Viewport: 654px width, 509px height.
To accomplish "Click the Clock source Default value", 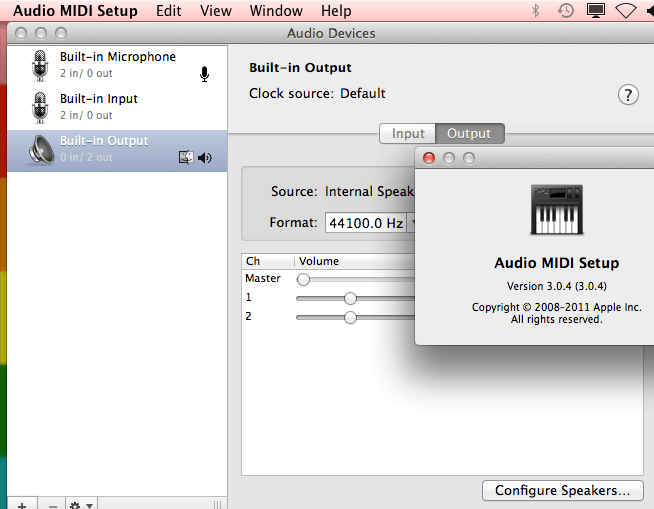I will [362, 93].
